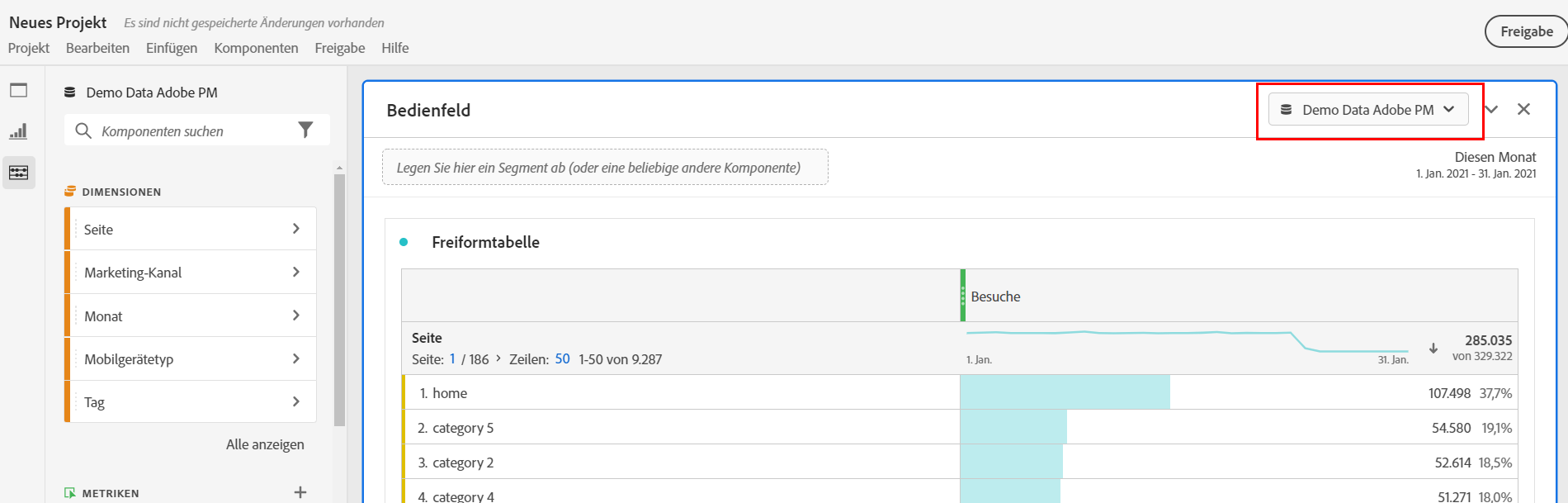
Task: Open the Komponenten menu
Action: pyautogui.click(x=256, y=48)
